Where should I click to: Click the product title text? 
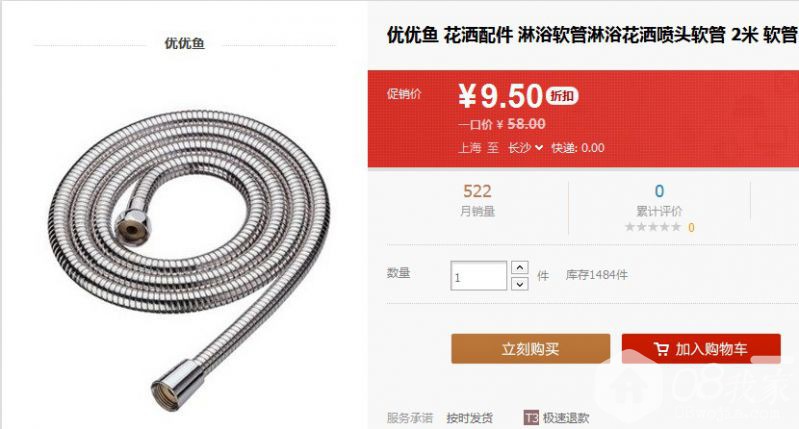tap(592, 35)
